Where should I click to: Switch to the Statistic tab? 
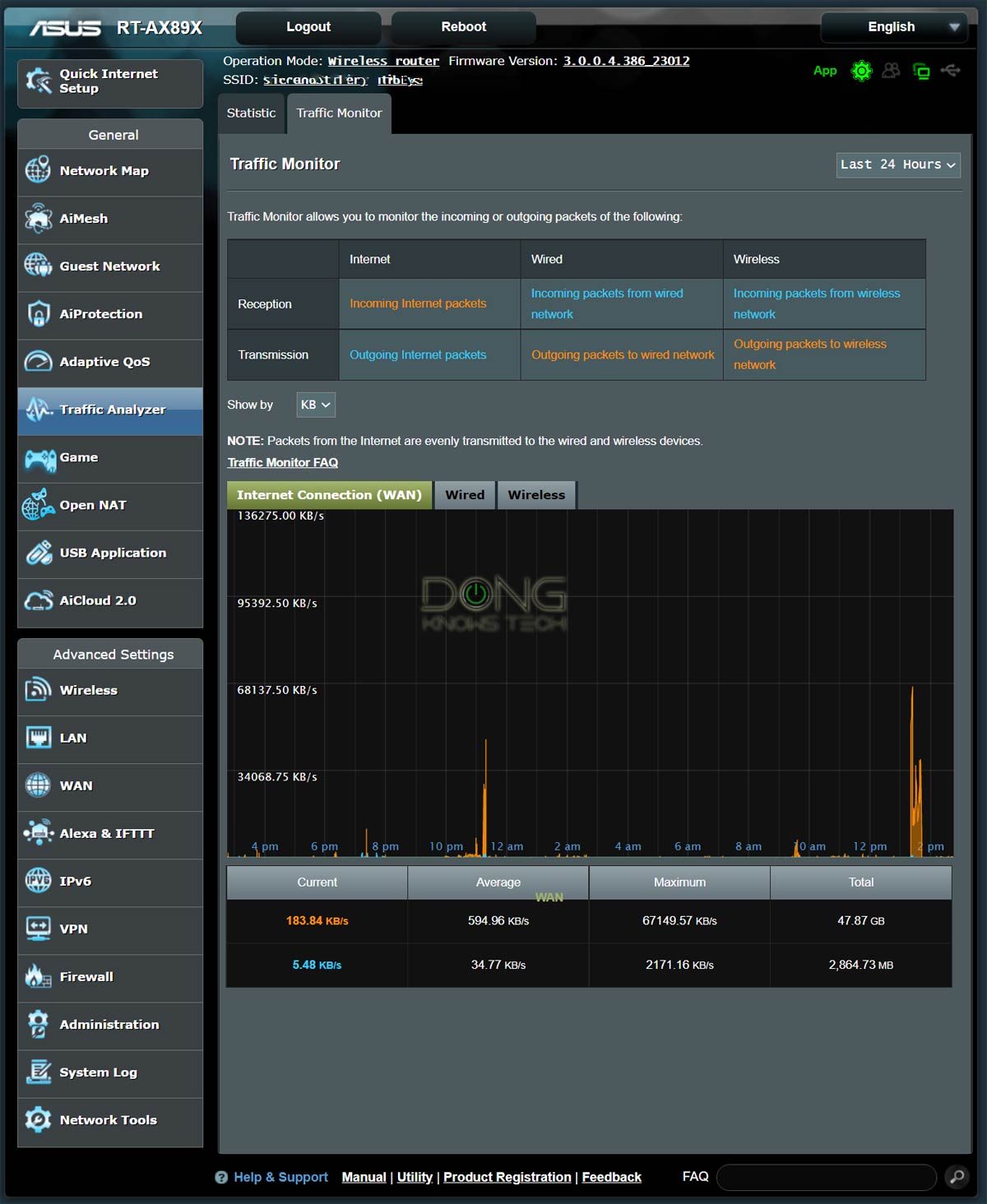point(251,113)
